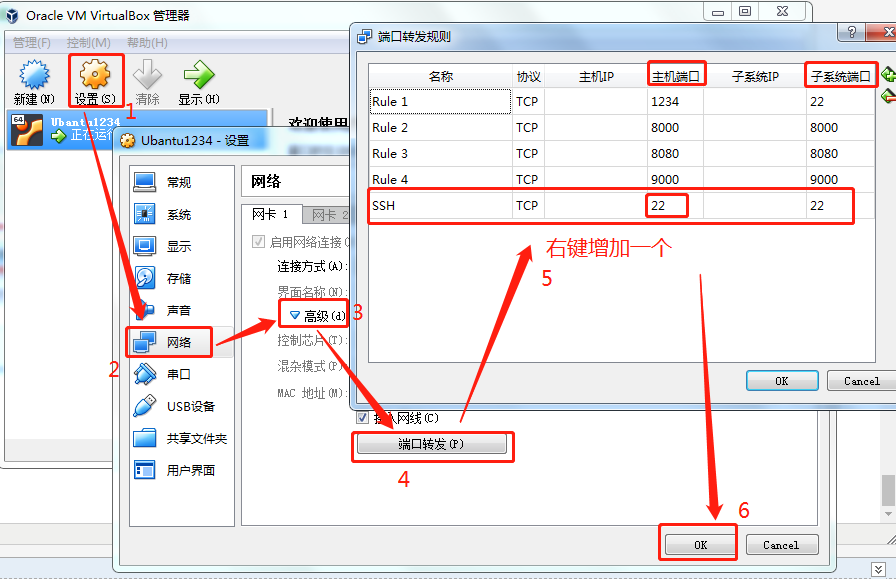Open the 管理(F) menu
The width and height of the screenshot is (896, 579).
point(31,43)
